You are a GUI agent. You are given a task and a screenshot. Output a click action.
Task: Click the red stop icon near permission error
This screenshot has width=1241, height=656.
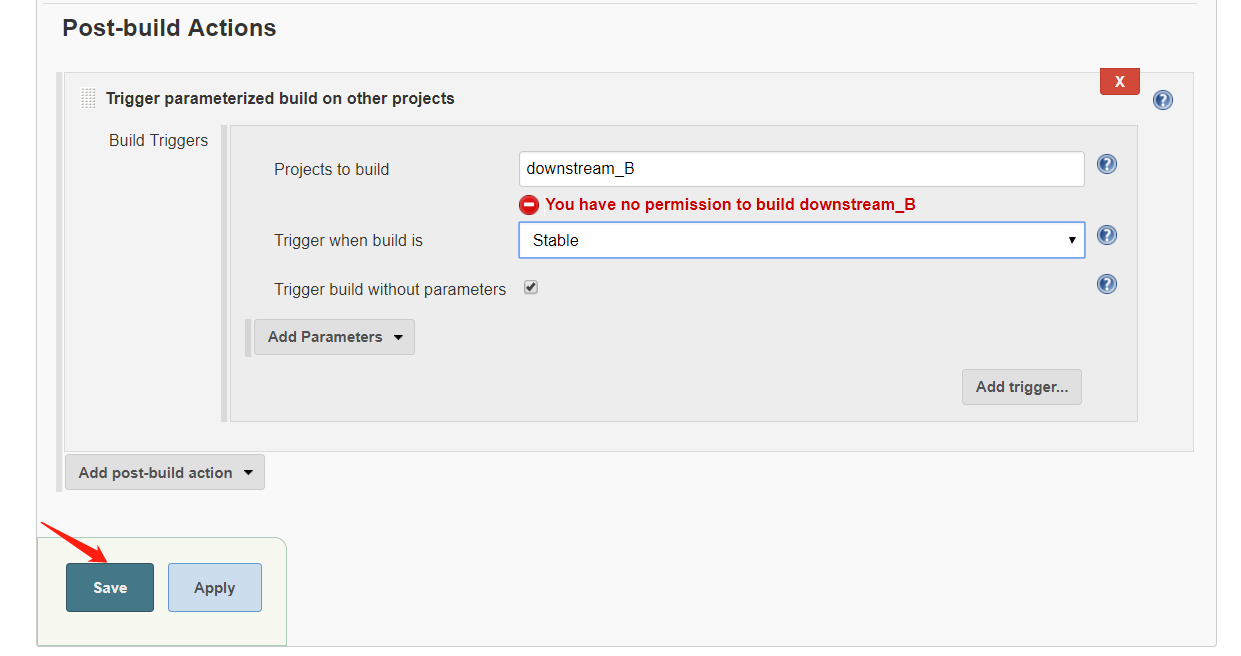(529, 205)
